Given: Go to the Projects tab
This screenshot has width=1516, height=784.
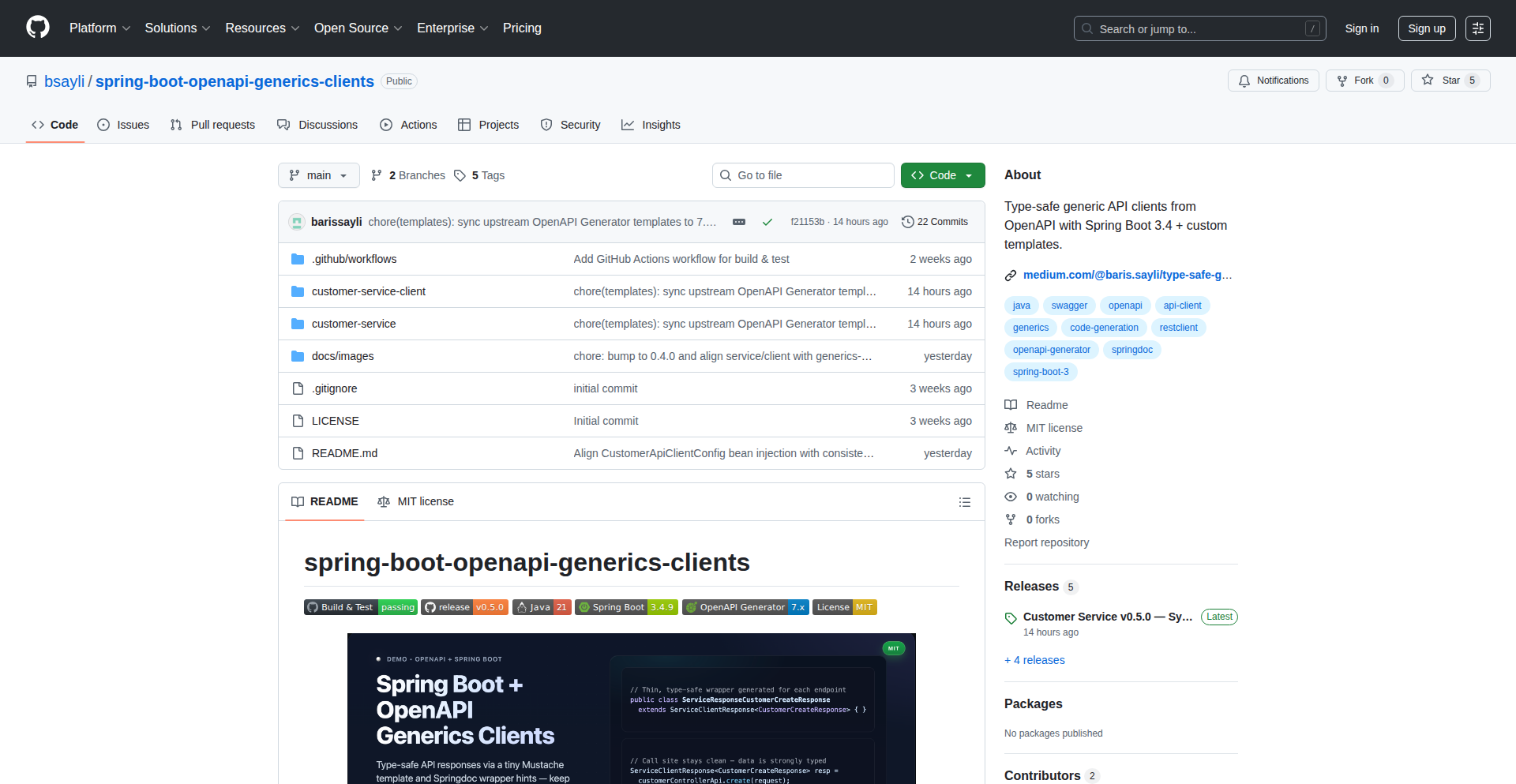Looking at the screenshot, I should pyautogui.click(x=489, y=125).
